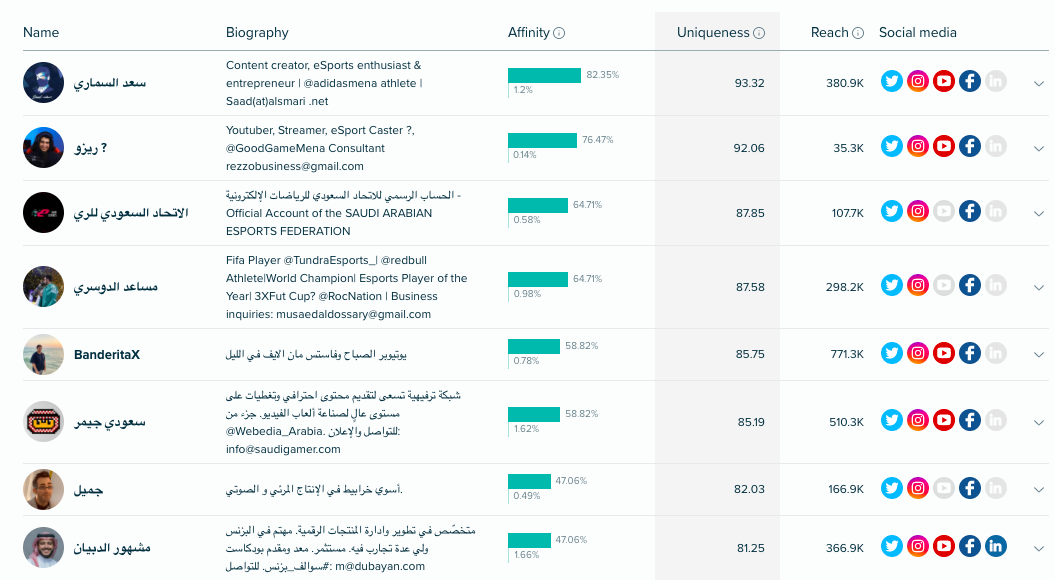This screenshot has width=1055, height=580.
Task: Open LinkedIn icon in مشهور الدبيان row
Action: tap(996, 546)
